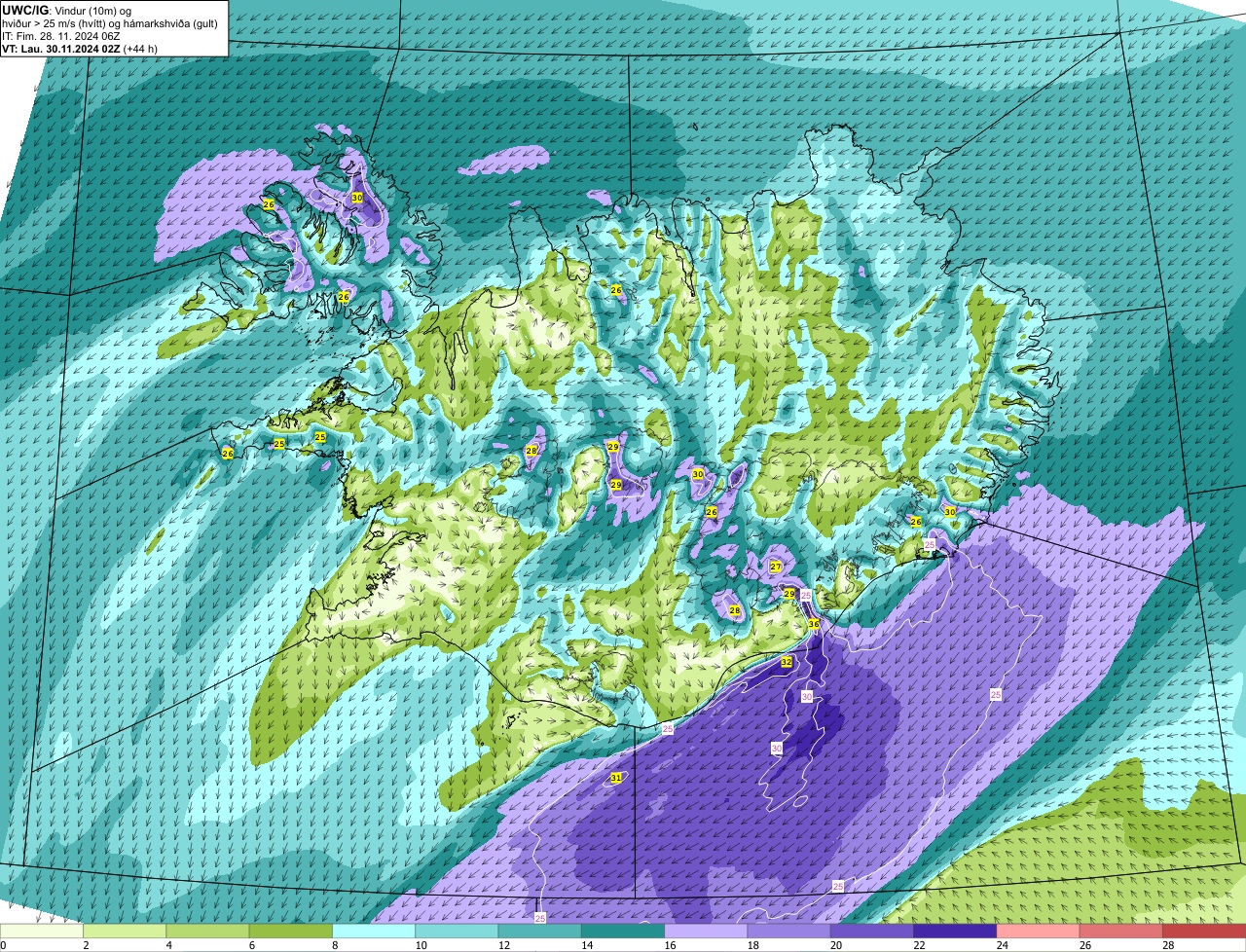
Task: Click the legend scale value "10"
Action: (x=420, y=945)
